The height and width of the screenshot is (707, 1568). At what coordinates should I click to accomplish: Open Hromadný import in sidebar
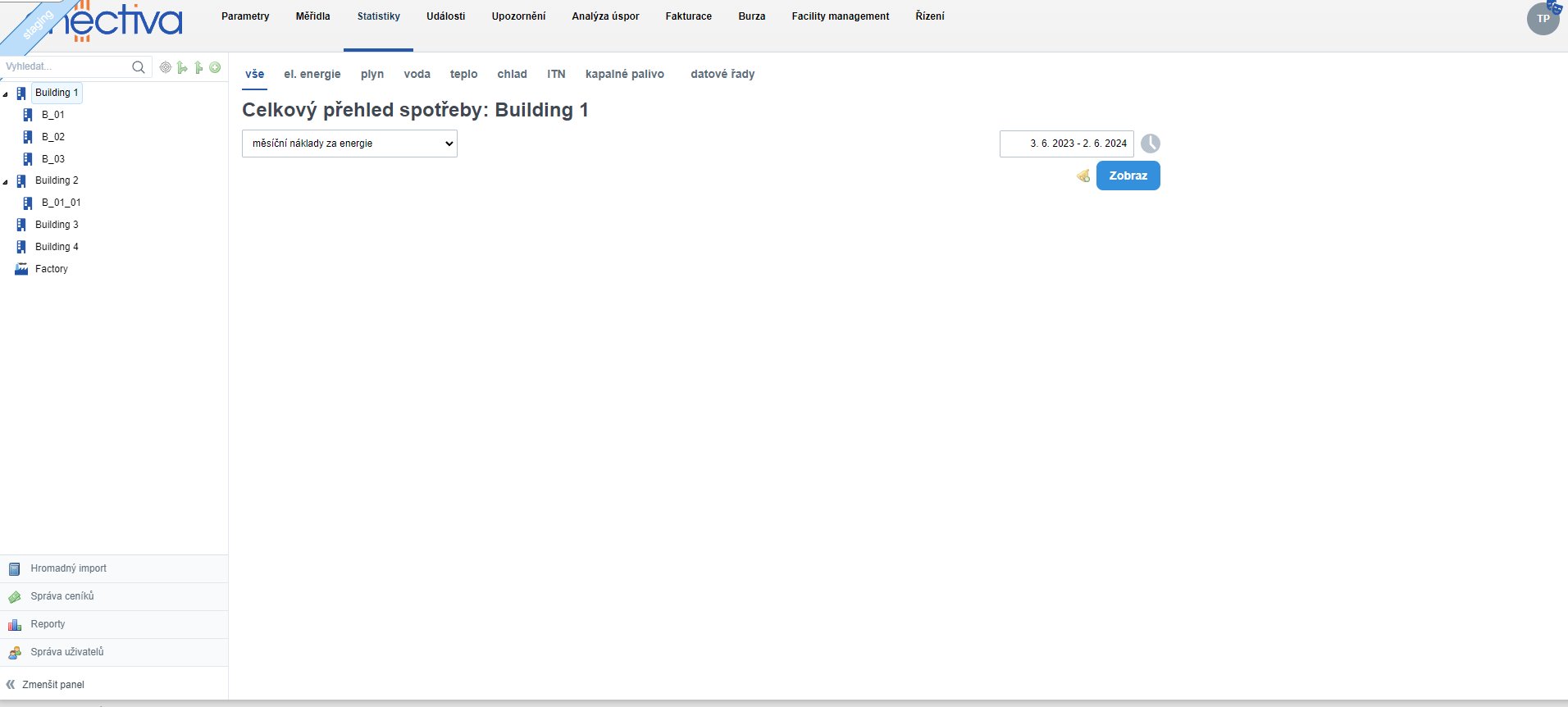click(68, 568)
